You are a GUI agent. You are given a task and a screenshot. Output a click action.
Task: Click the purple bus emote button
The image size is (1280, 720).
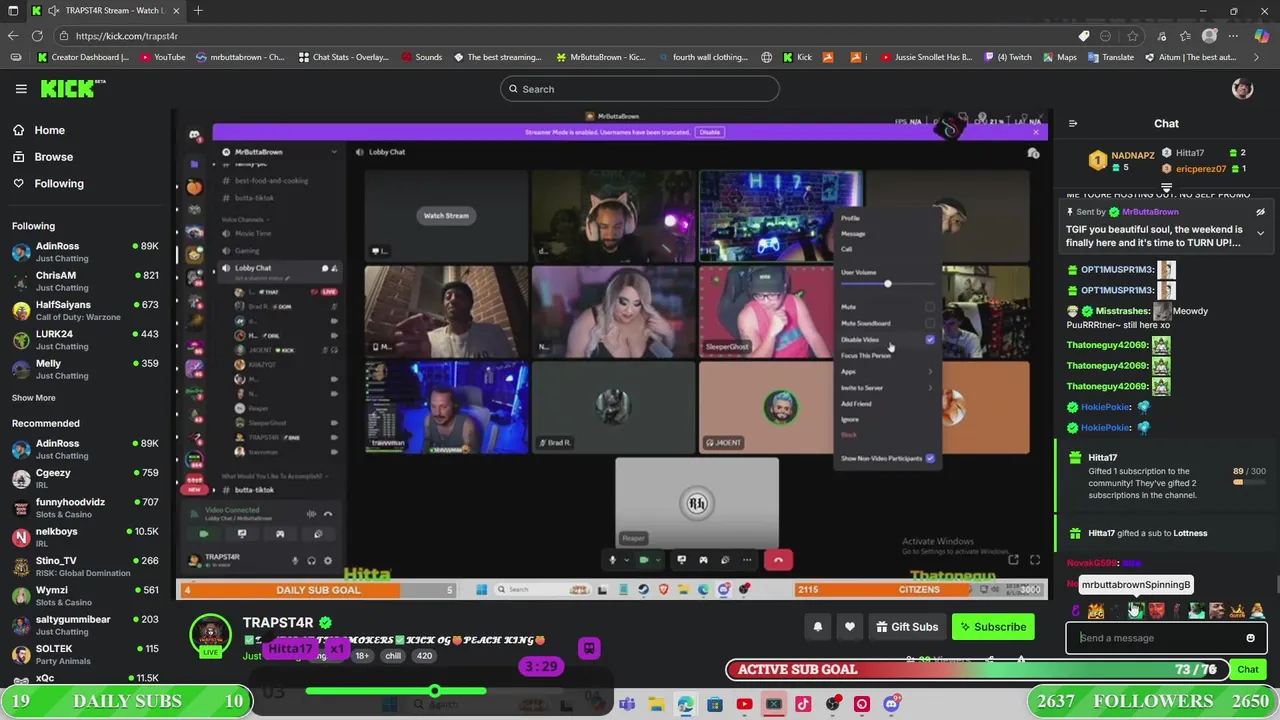(589, 648)
